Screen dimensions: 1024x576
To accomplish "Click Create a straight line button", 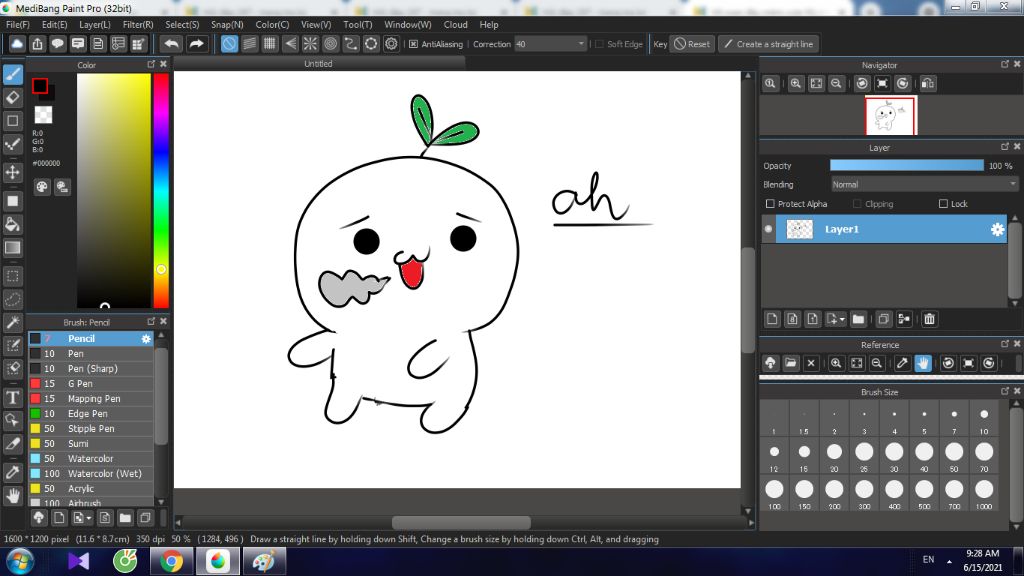I will coord(769,44).
